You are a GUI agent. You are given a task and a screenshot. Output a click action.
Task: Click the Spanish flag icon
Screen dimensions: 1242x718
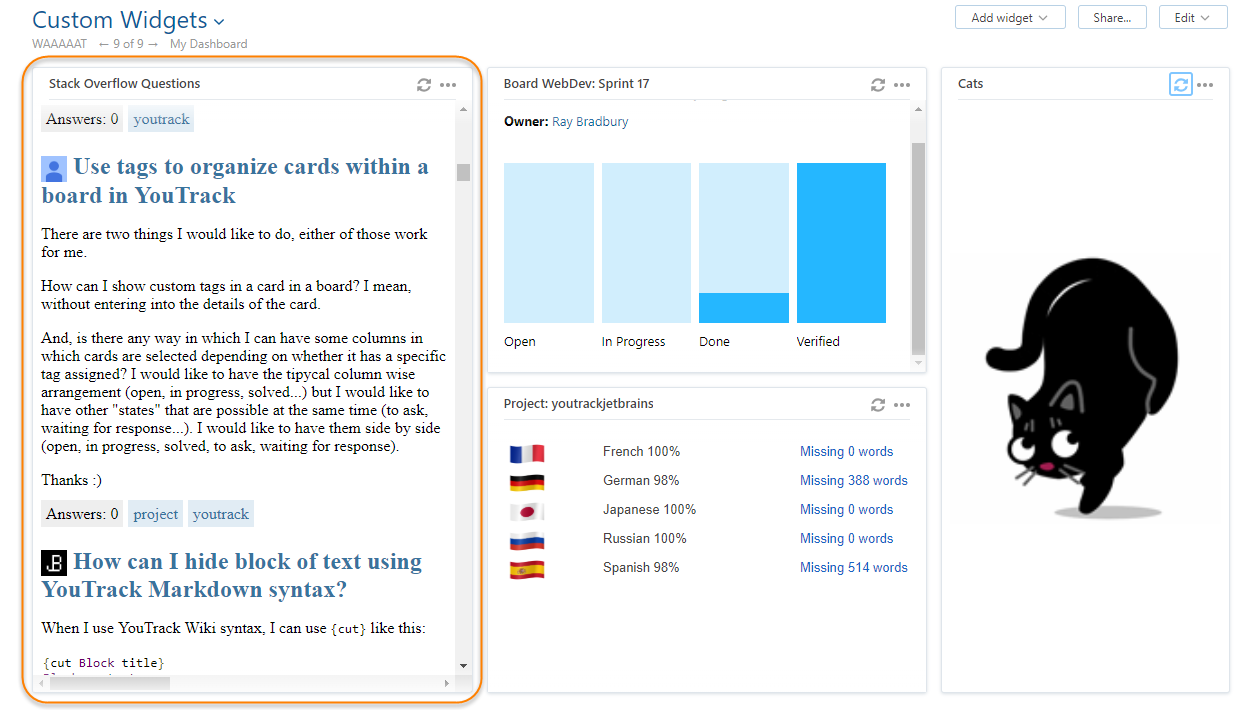(527, 568)
